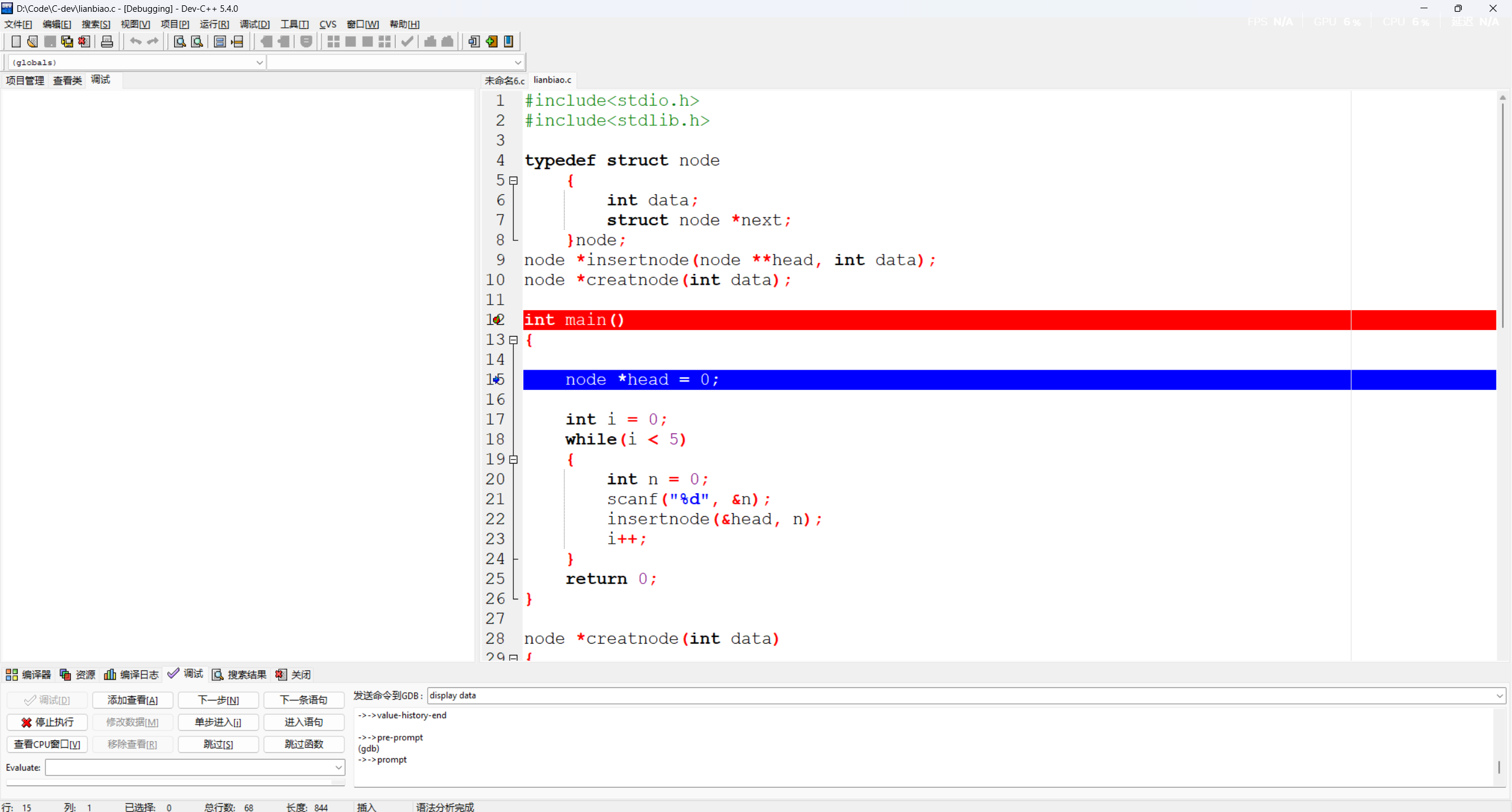
Task: Expand the Evaluate expression dropdown
Action: (x=338, y=768)
